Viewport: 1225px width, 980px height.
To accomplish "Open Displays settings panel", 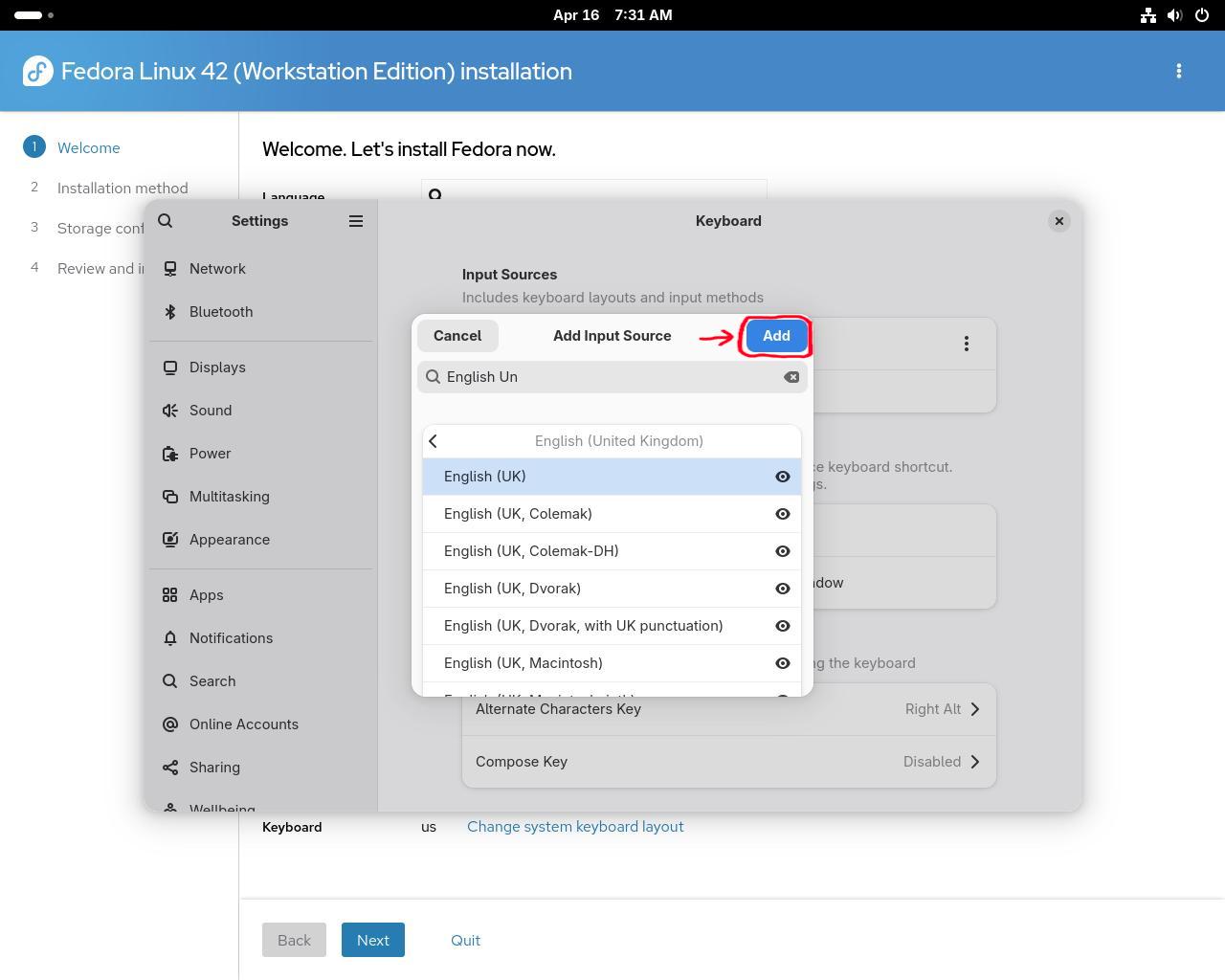I will [x=260, y=367].
